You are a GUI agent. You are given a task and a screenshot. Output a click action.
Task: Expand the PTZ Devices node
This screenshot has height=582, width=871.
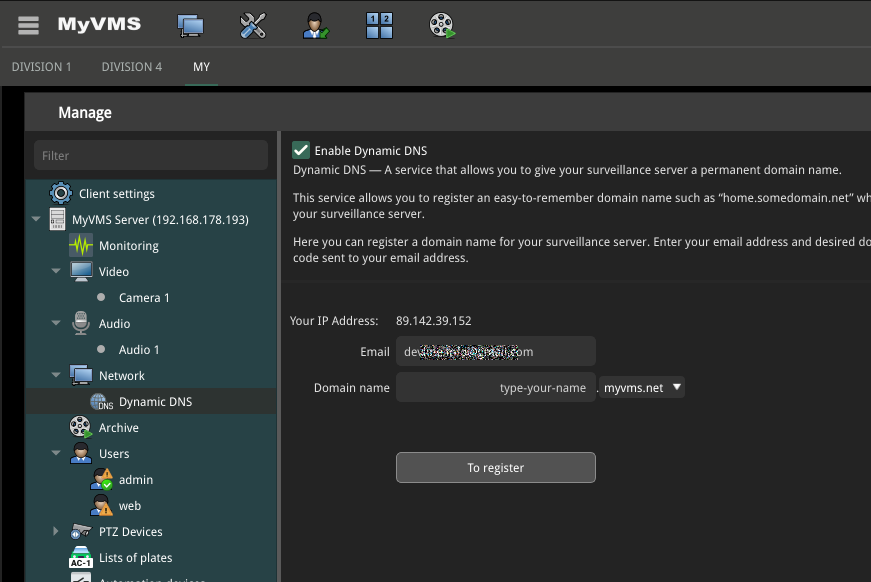(57, 532)
